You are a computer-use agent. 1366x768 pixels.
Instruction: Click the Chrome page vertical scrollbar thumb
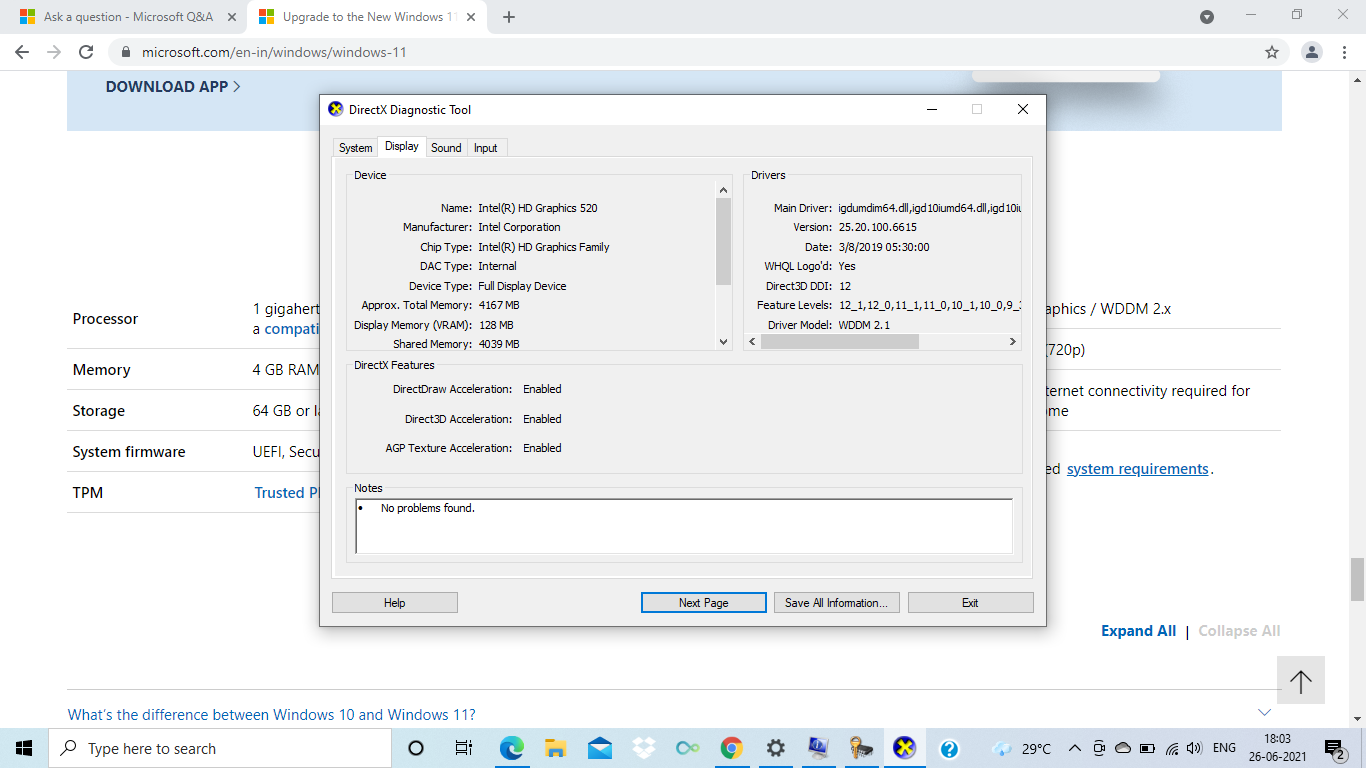point(1357,580)
